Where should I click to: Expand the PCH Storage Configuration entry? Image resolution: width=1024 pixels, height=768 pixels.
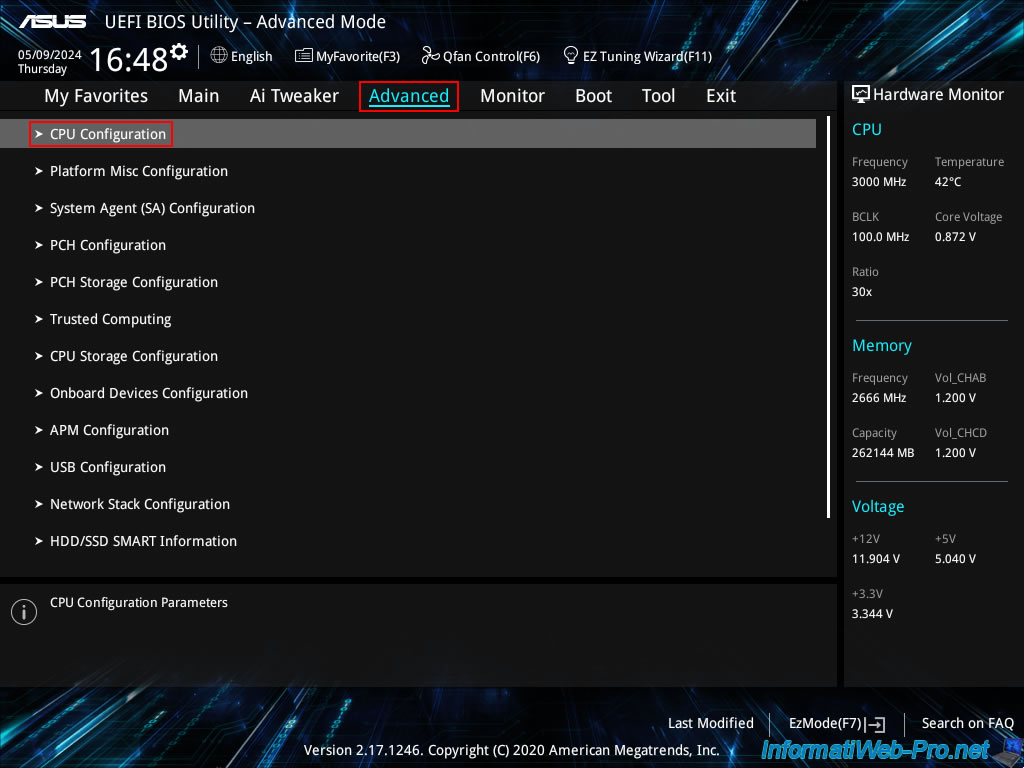pos(133,282)
